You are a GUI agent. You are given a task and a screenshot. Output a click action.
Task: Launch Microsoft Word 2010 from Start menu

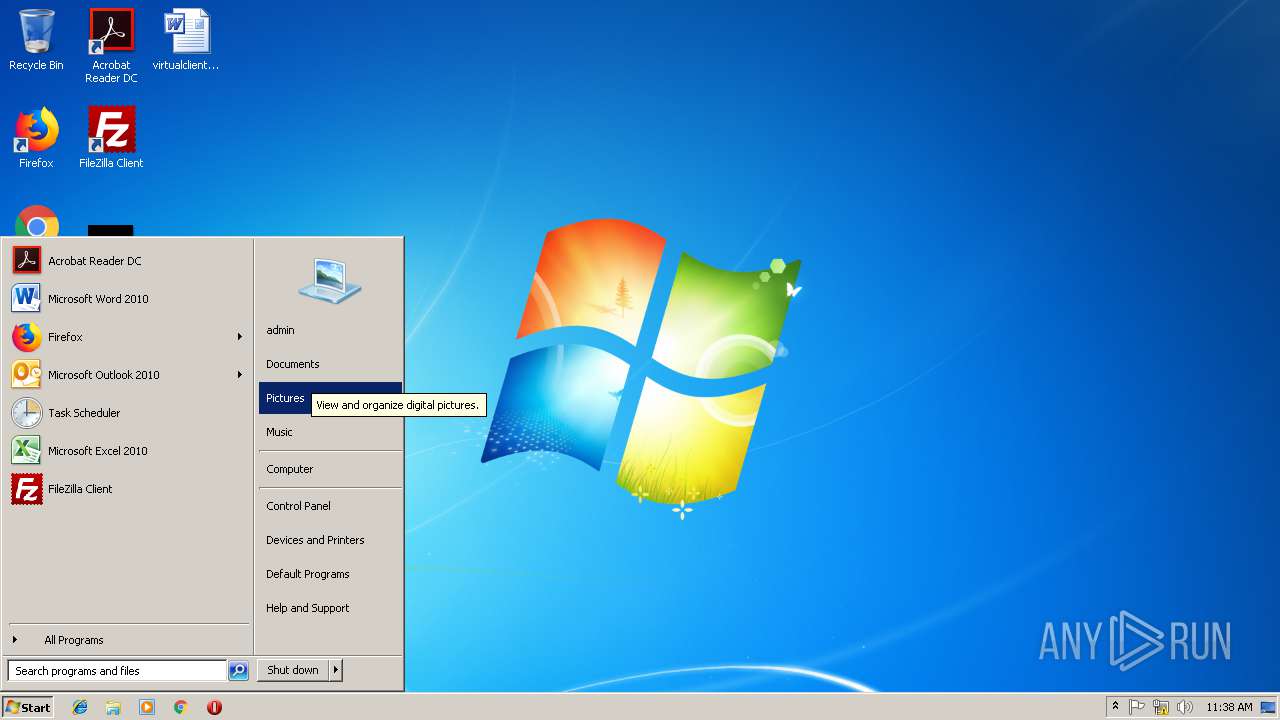127,299
